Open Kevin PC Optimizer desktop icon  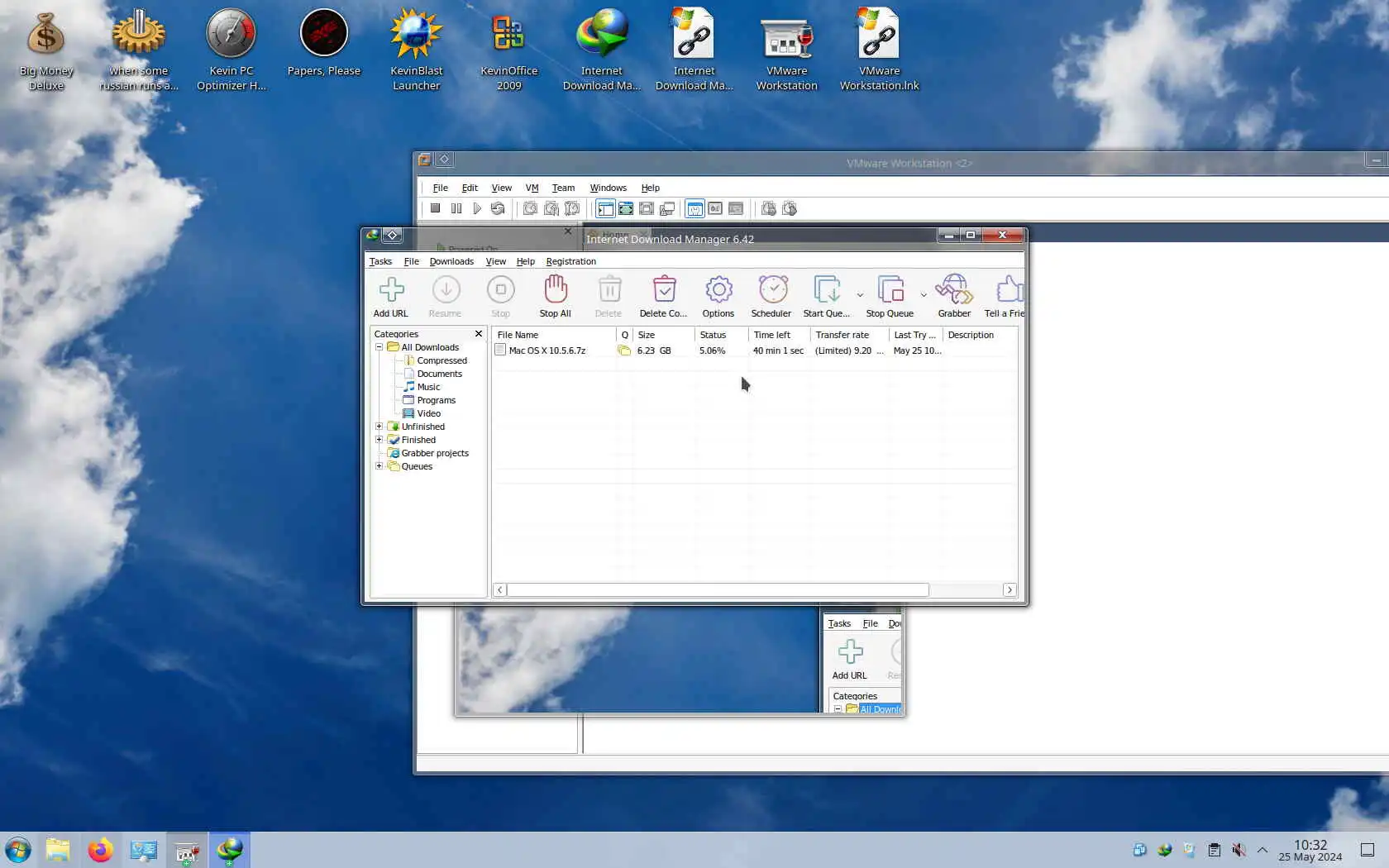coord(231,50)
